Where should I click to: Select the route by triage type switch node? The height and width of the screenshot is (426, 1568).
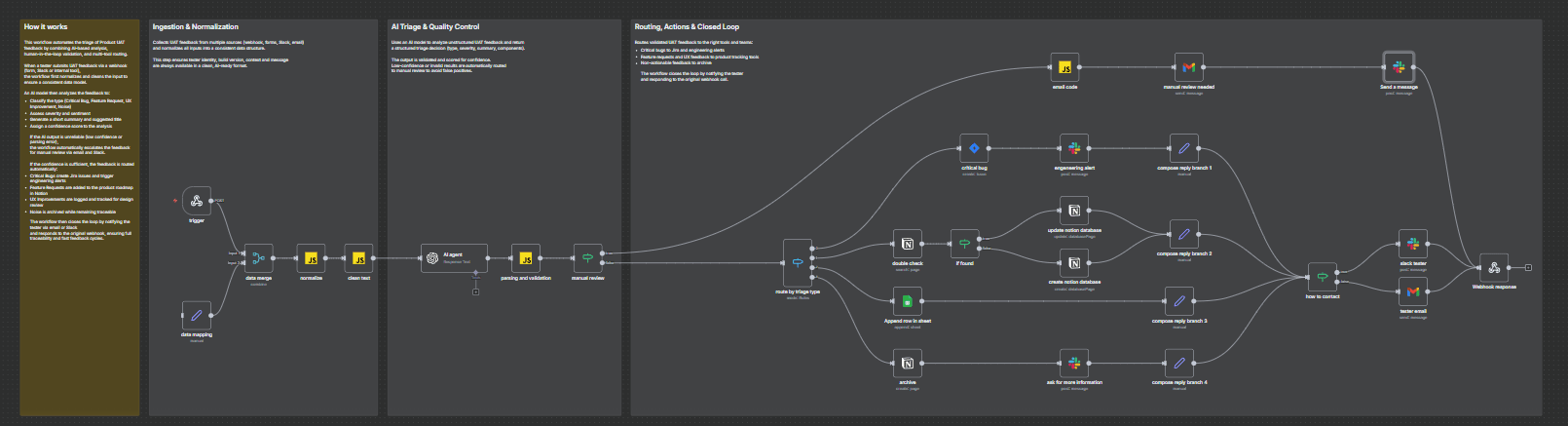point(798,262)
